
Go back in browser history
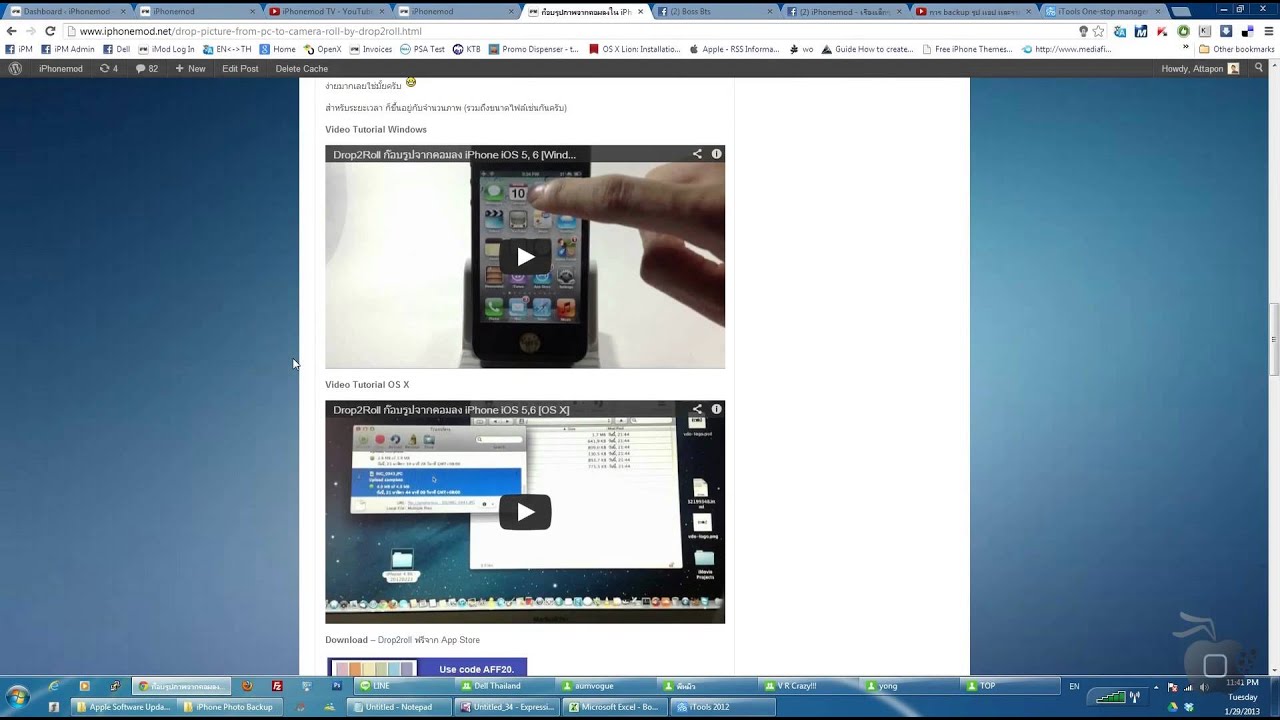point(11,31)
